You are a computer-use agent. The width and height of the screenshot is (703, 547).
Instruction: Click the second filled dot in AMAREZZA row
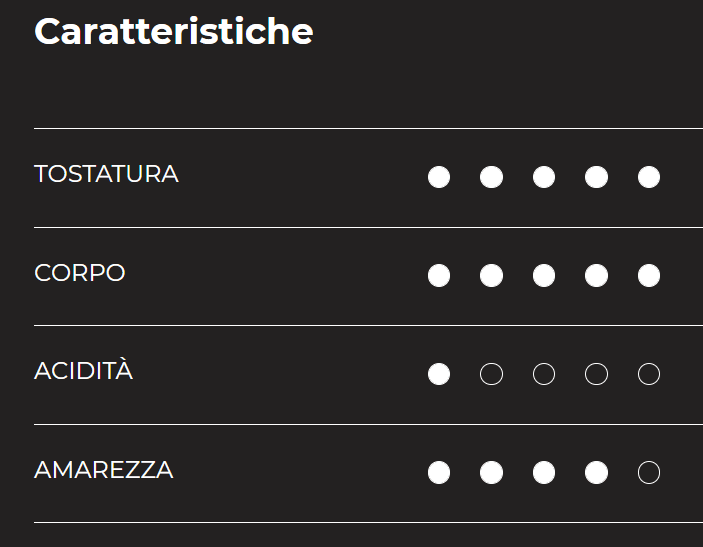coord(491,473)
